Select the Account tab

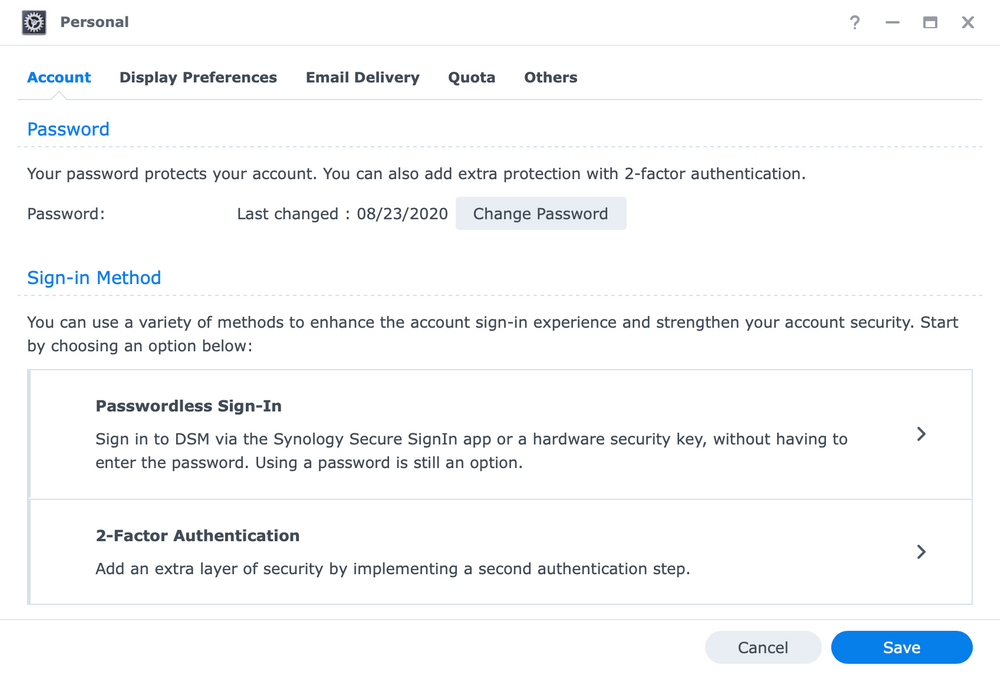coord(59,77)
